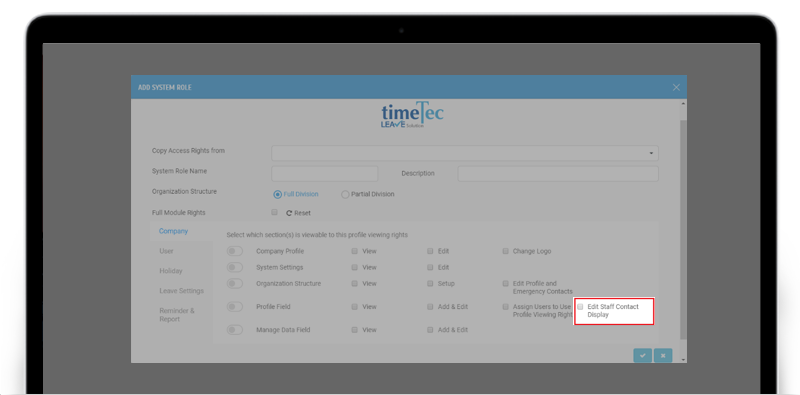
Task: Open the Reminder & Report tab
Action: coord(177,315)
